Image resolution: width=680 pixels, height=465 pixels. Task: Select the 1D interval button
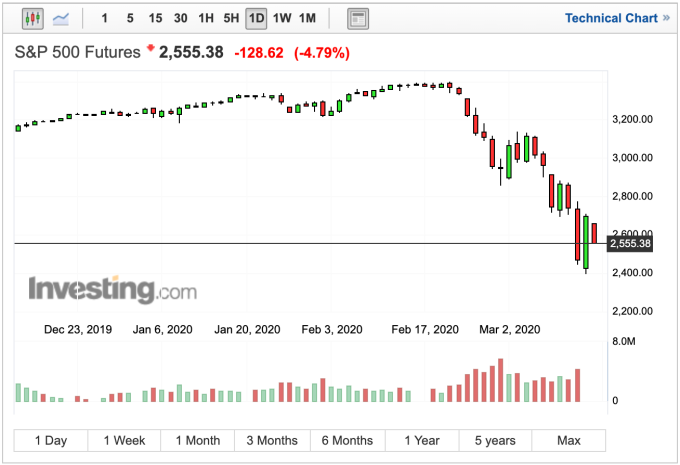(256, 19)
